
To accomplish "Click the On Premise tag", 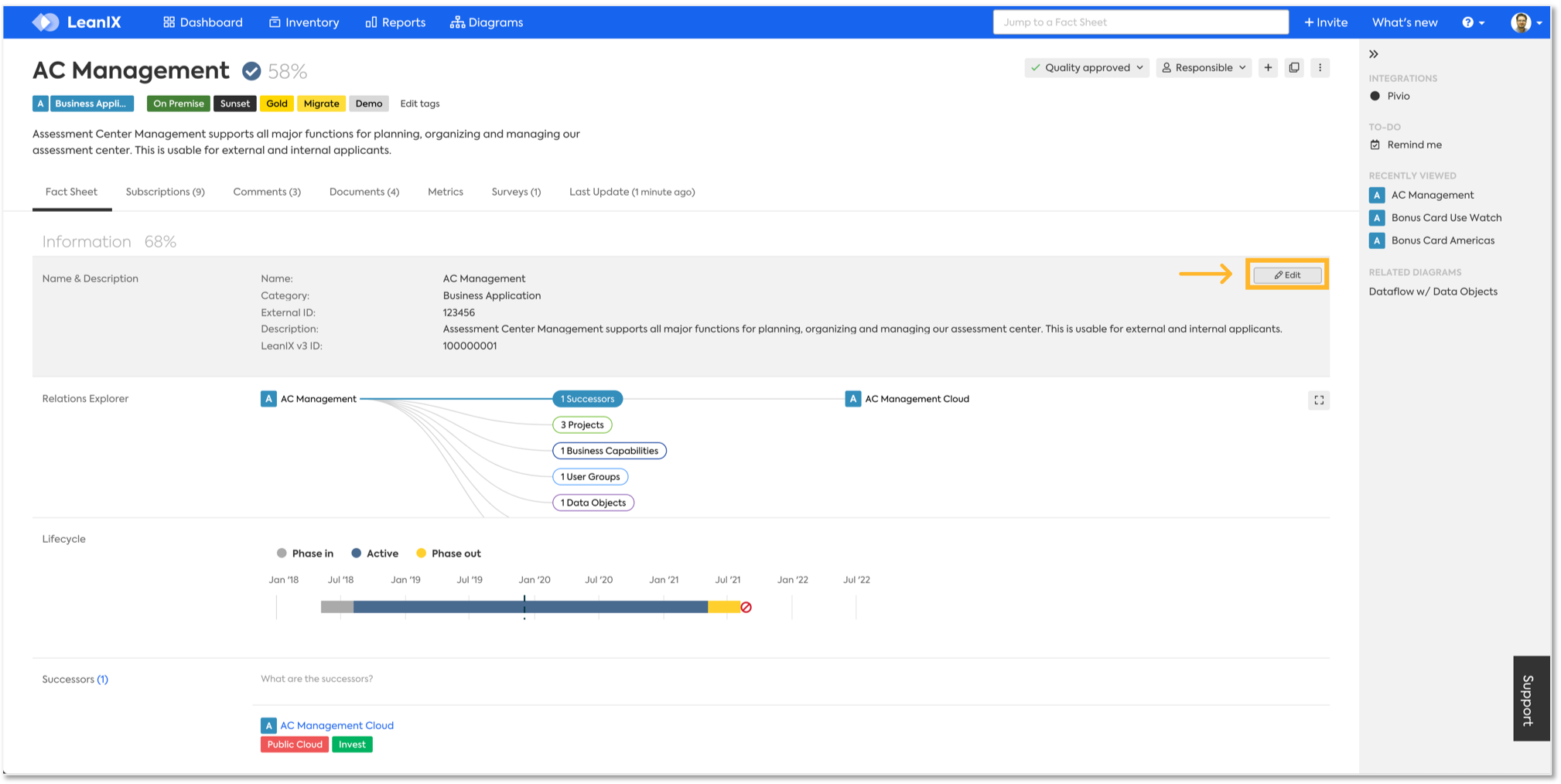I will pos(179,104).
